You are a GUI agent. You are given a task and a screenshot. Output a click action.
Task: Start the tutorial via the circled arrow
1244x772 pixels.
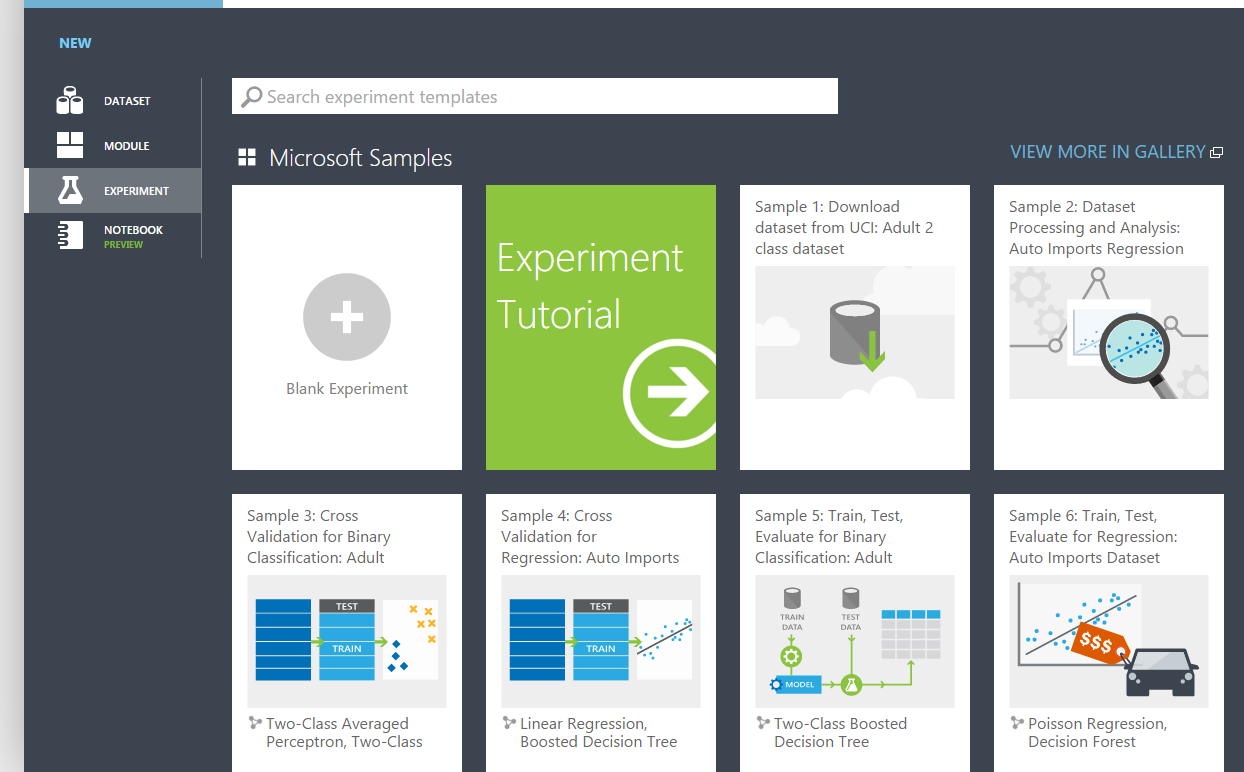669,391
